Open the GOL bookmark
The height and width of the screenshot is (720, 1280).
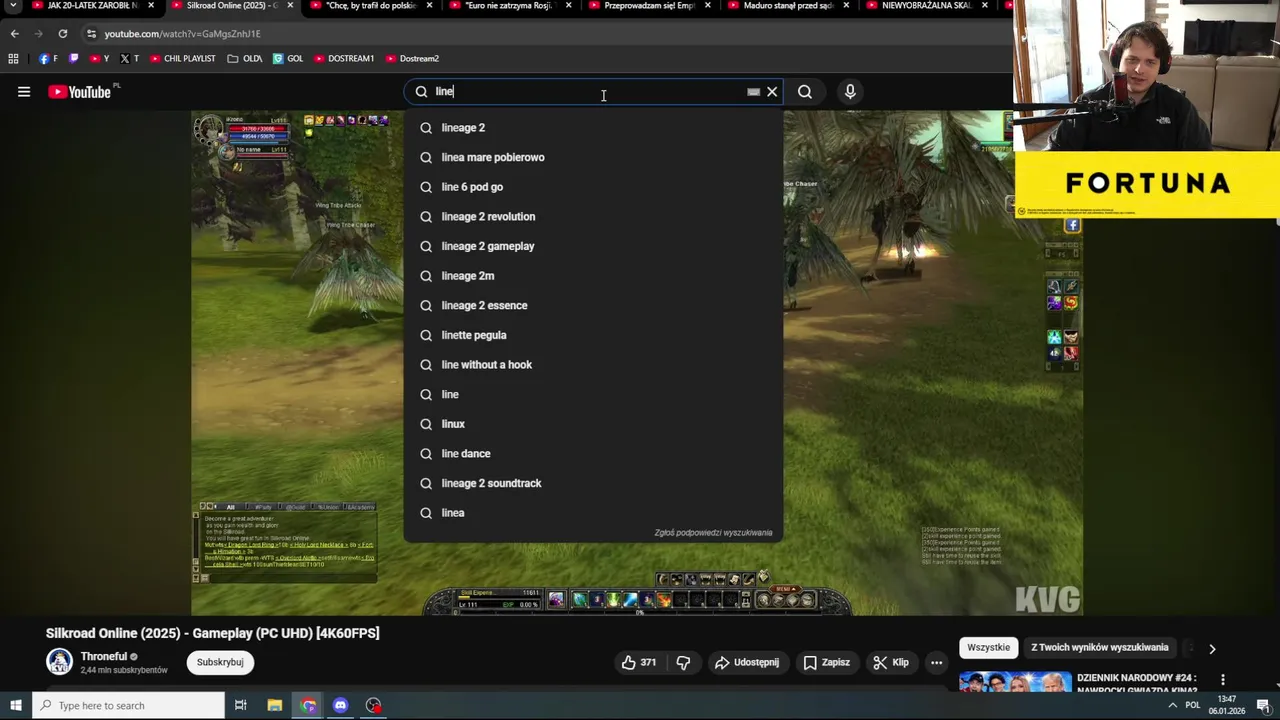click(288, 59)
